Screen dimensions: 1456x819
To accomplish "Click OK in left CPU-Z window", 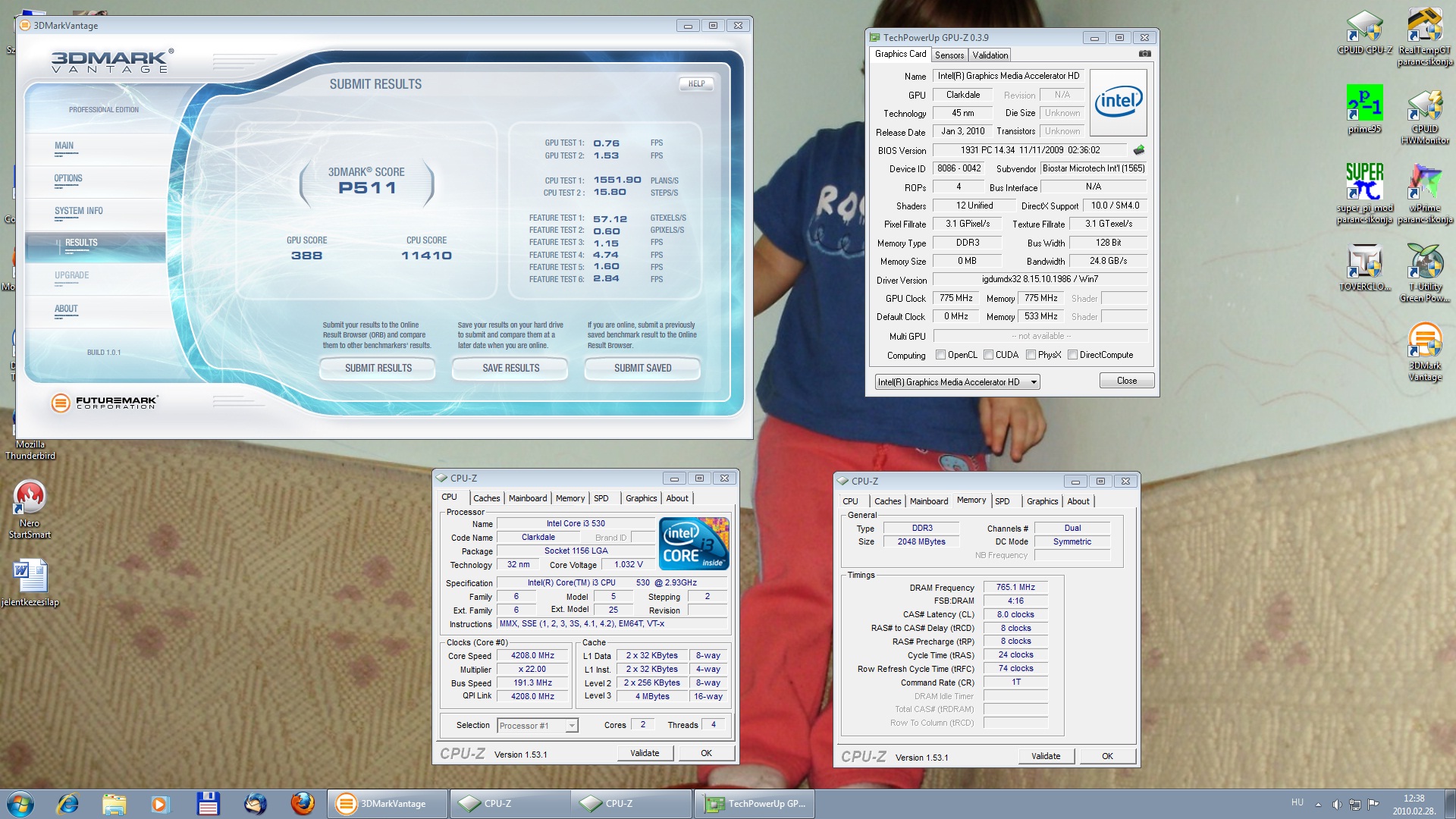I will [706, 753].
